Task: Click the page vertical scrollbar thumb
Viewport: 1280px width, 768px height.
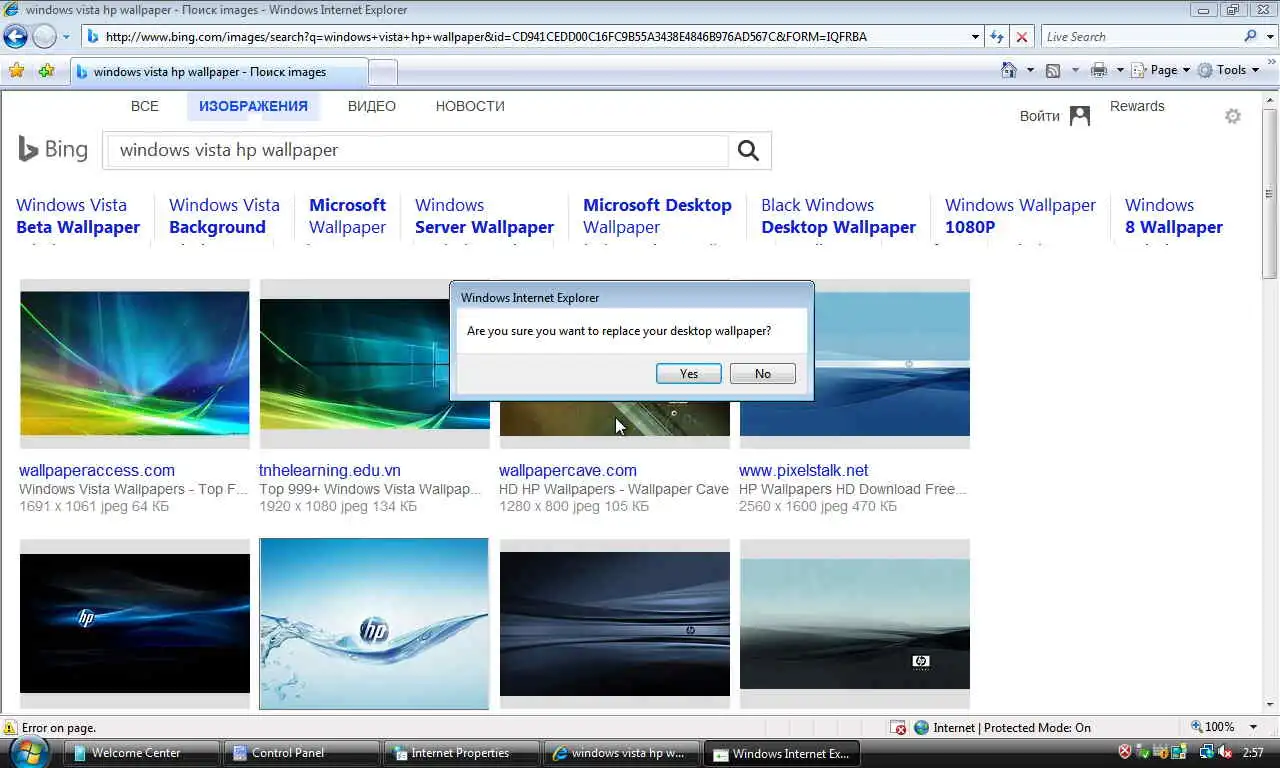Action: click(1270, 192)
